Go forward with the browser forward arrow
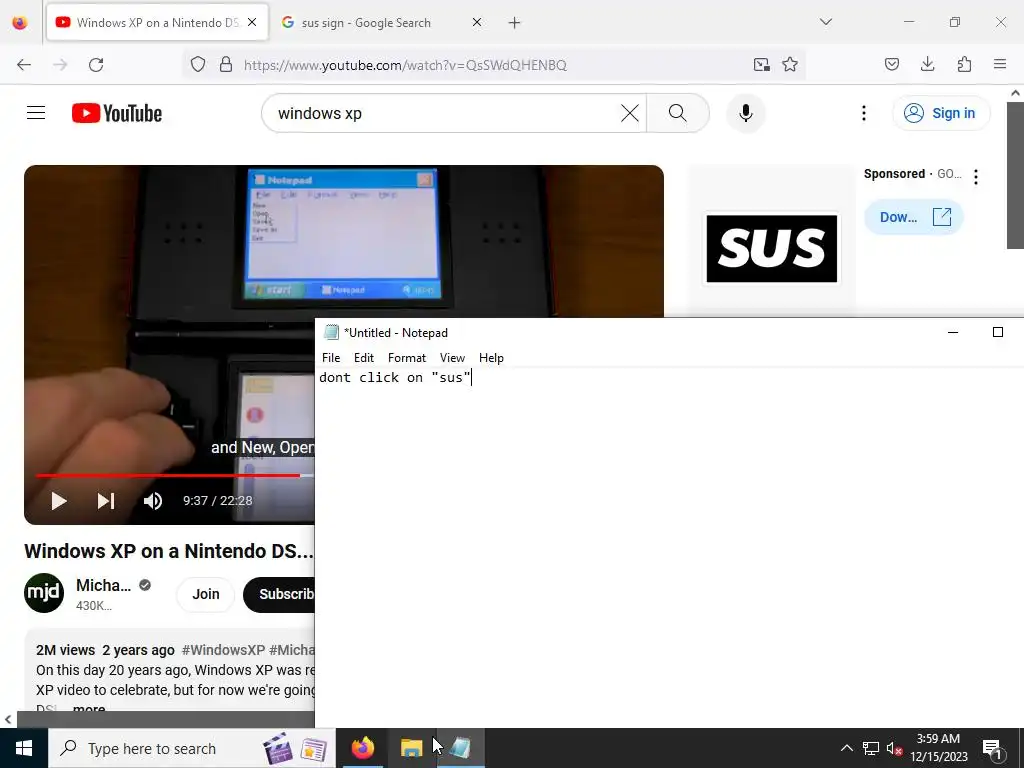The image size is (1024, 768). pyautogui.click(x=60, y=65)
